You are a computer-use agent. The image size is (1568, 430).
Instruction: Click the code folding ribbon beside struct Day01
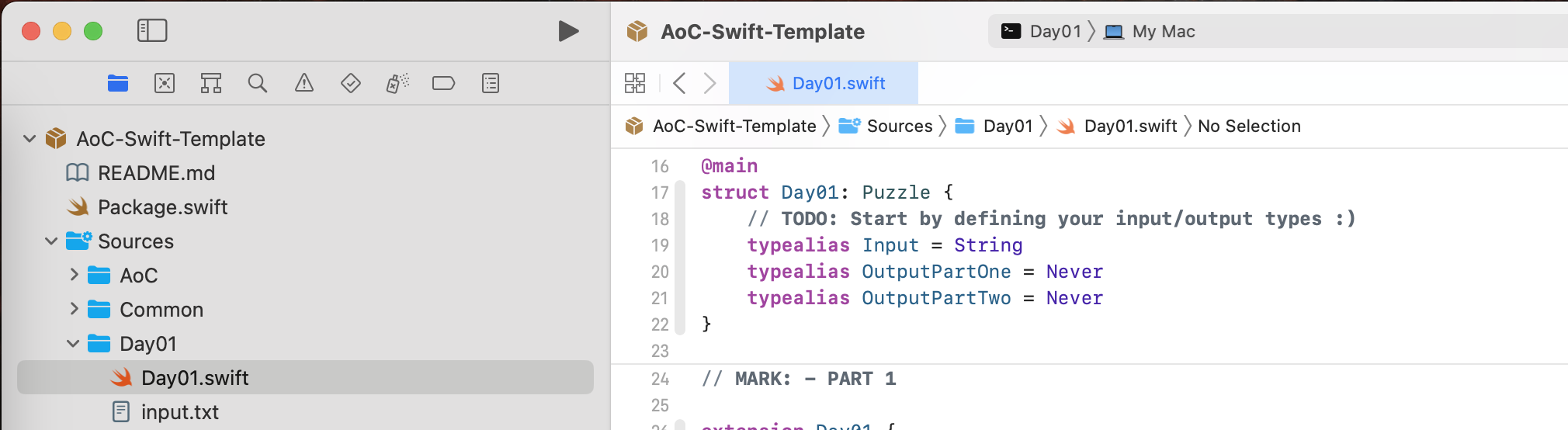coord(681,258)
